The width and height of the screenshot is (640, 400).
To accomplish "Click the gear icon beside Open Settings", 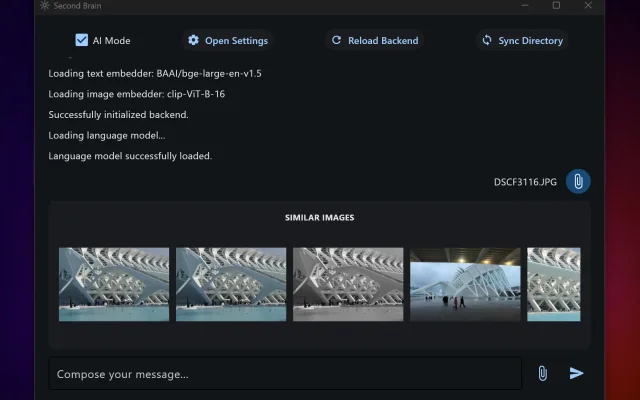I will [x=193, y=40].
